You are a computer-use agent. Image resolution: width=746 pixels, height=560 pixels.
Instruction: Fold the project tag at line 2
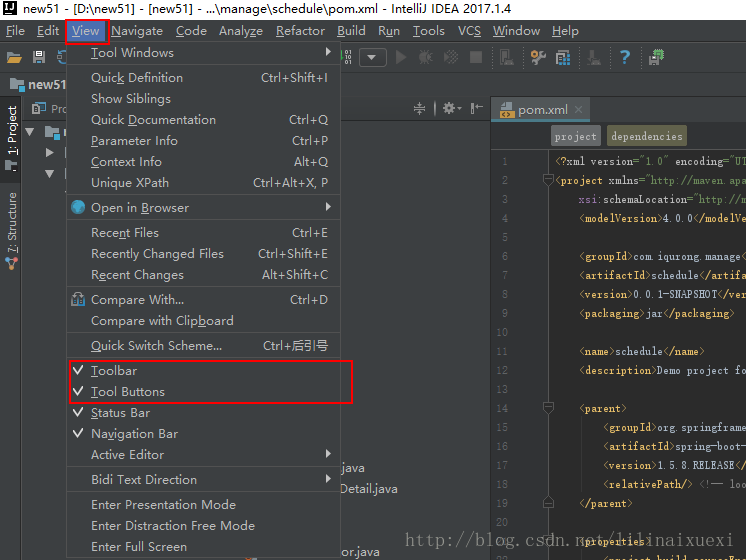click(548, 180)
